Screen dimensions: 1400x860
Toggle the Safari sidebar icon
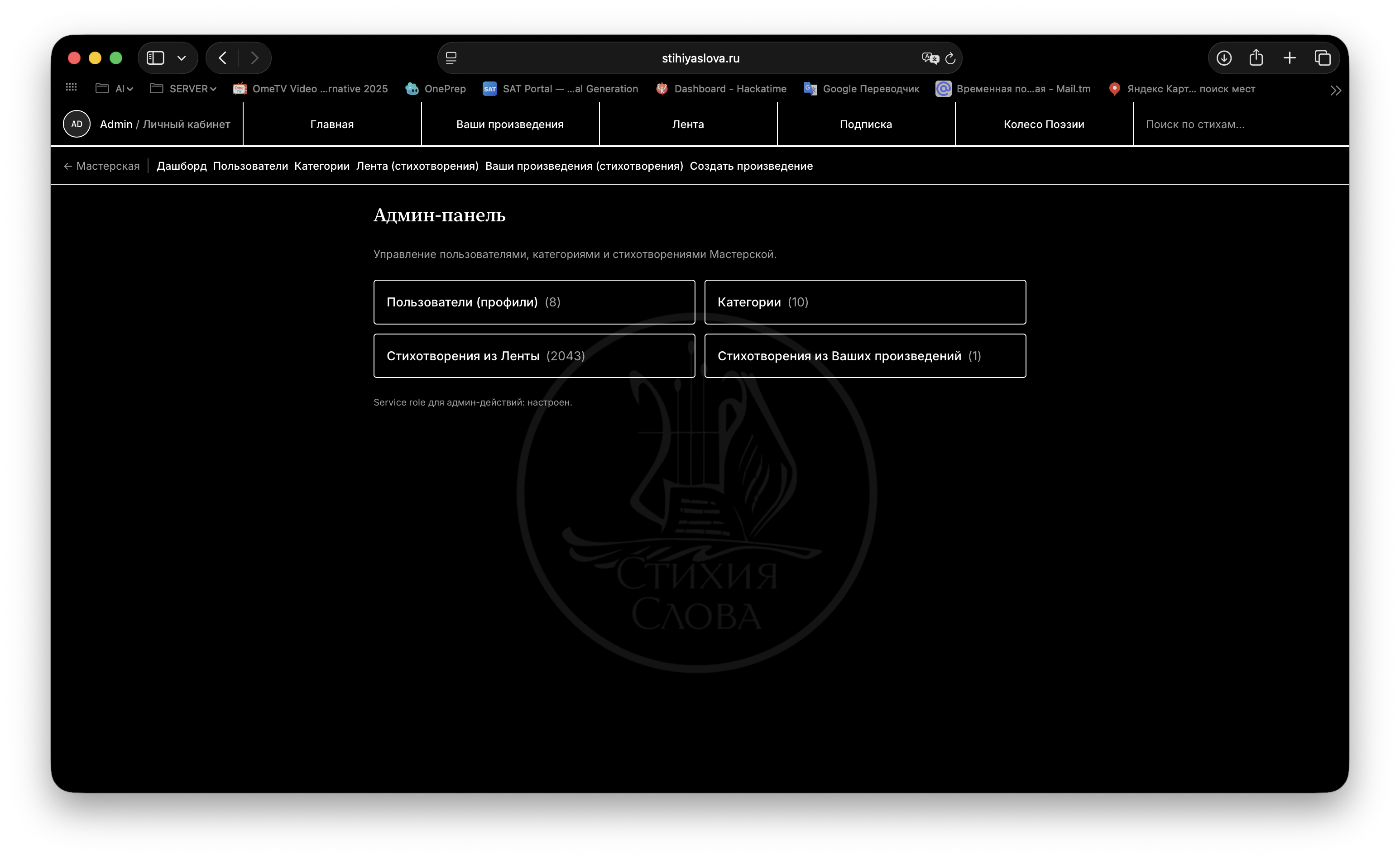coord(155,58)
